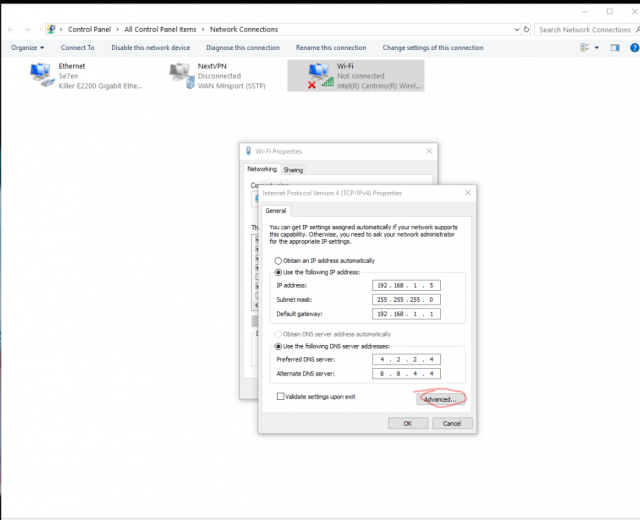Select the NextVPN connection icon
This screenshot has height=520, width=640.
click(180, 75)
